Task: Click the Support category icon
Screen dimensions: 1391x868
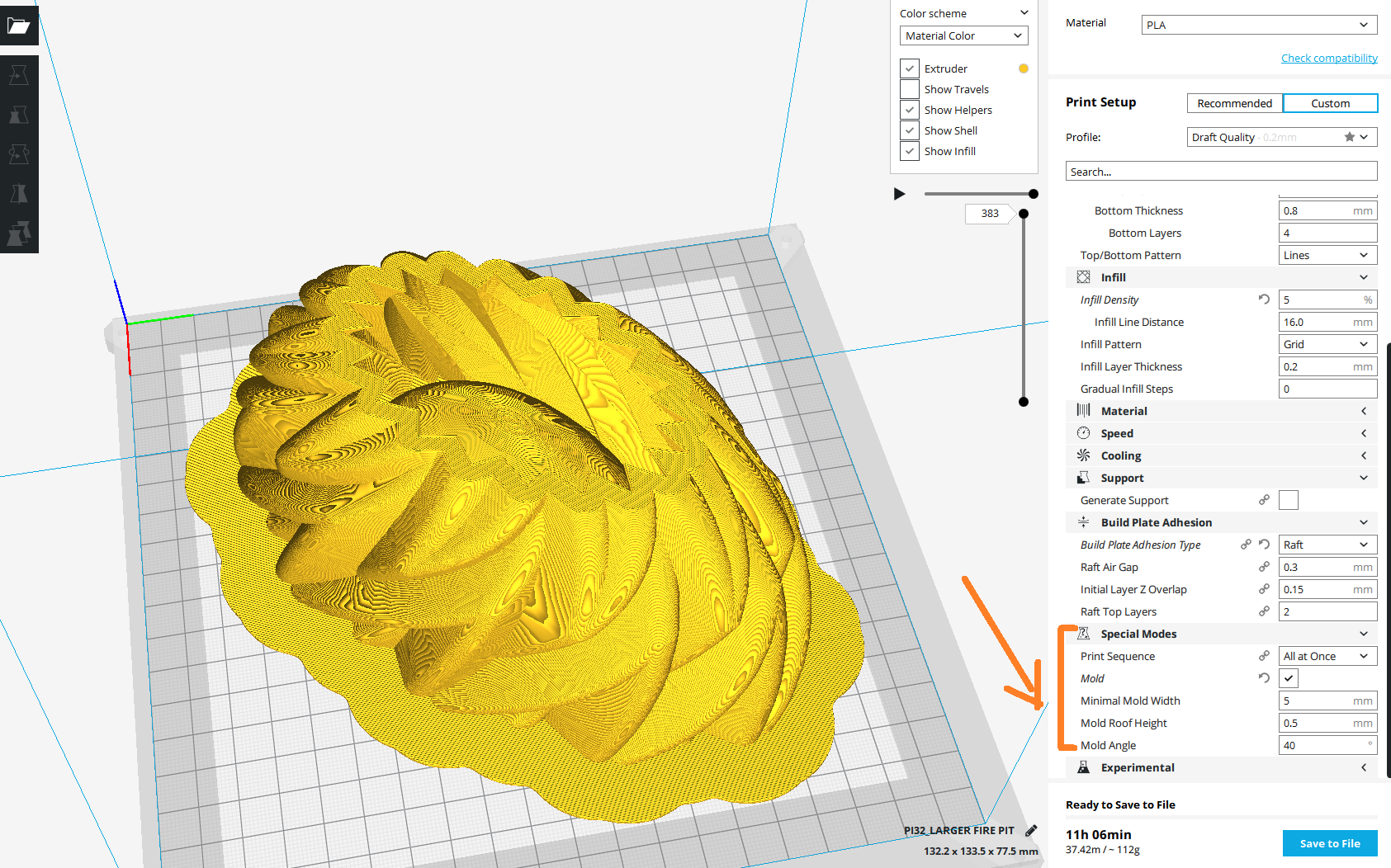Action: pos(1083,478)
